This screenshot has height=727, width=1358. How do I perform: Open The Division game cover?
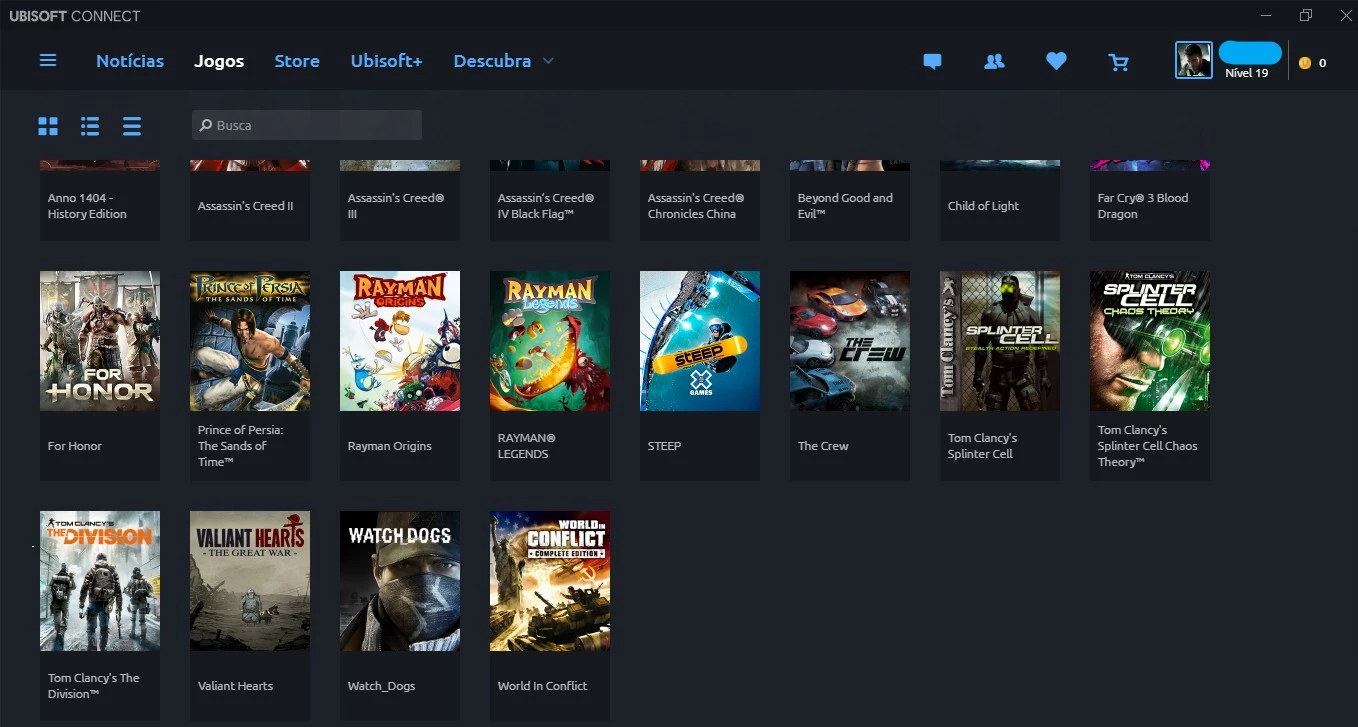click(100, 581)
